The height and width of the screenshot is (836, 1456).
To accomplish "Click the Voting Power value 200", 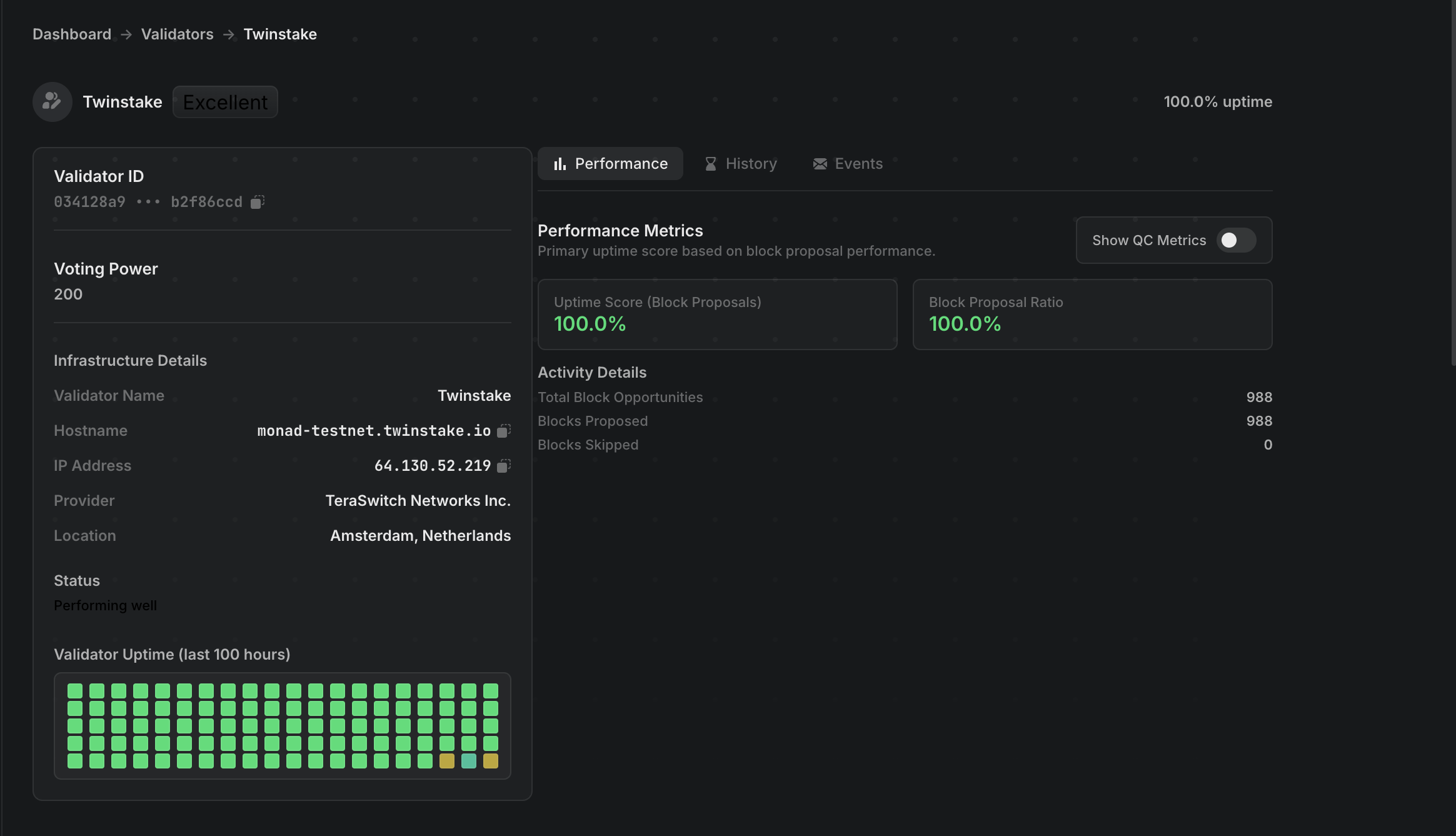I will (68, 295).
